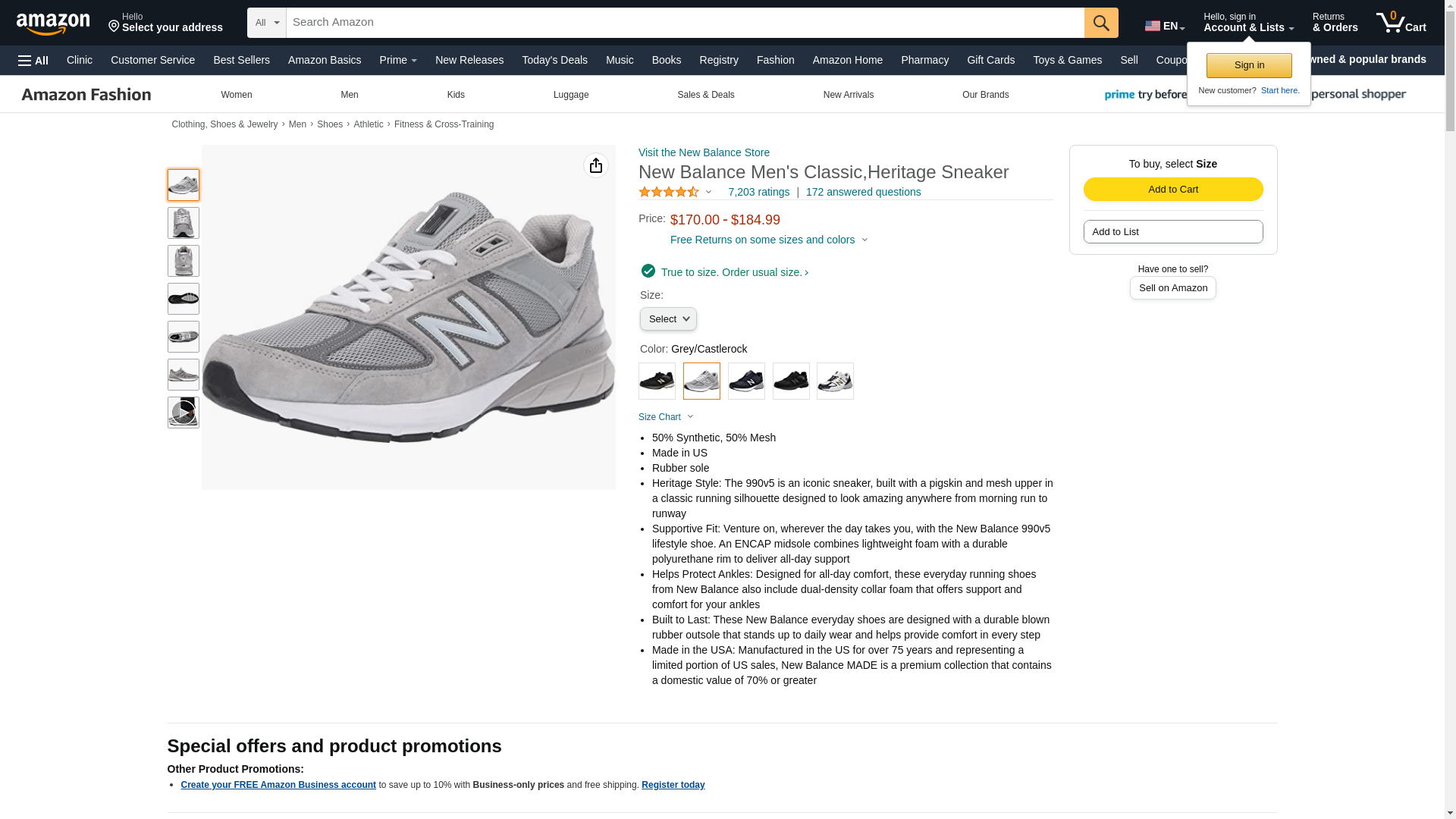Click the Amazon logo

53,24
